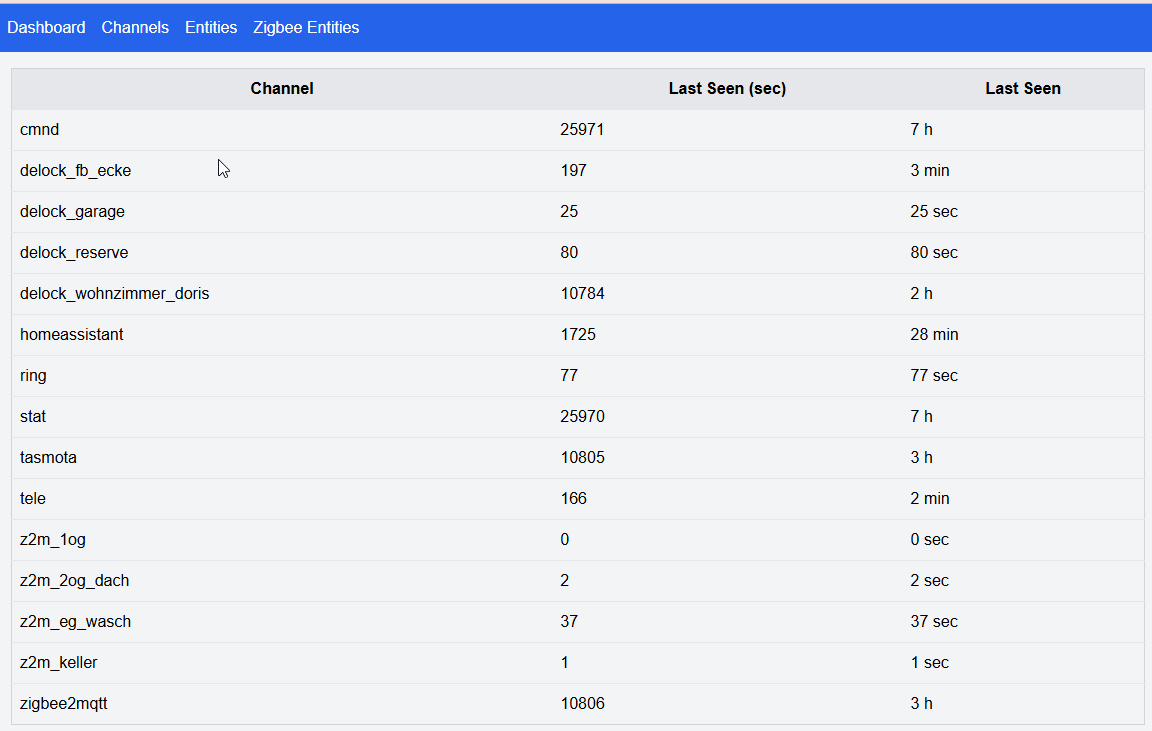Go to Zigbee Entities page
Image resolution: width=1152 pixels, height=731 pixels.
pyautogui.click(x=306, y=28)
